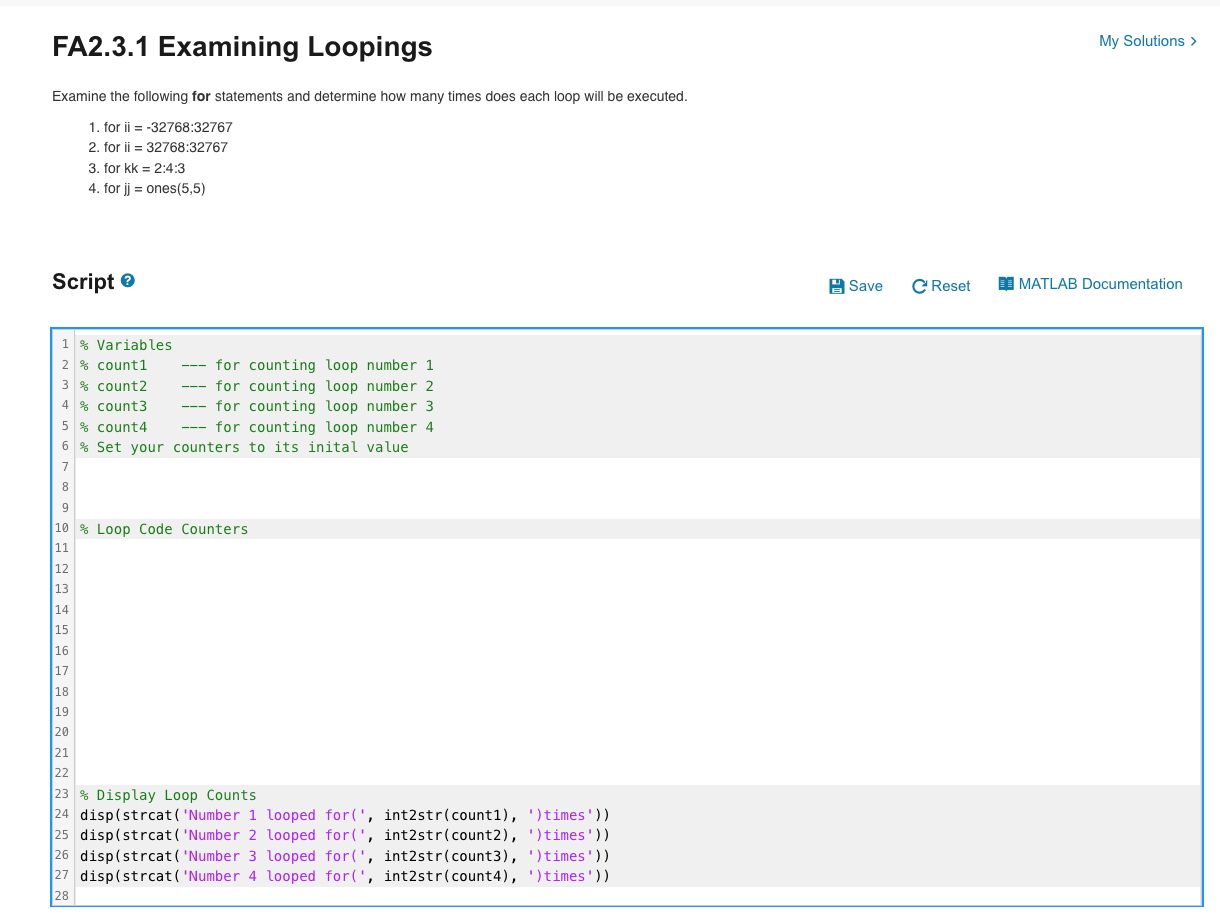Image resolution: width=1220 pixels, height=917 pixels.
Task: Select the floppy disk symbol beside Save
Action: 837,286
